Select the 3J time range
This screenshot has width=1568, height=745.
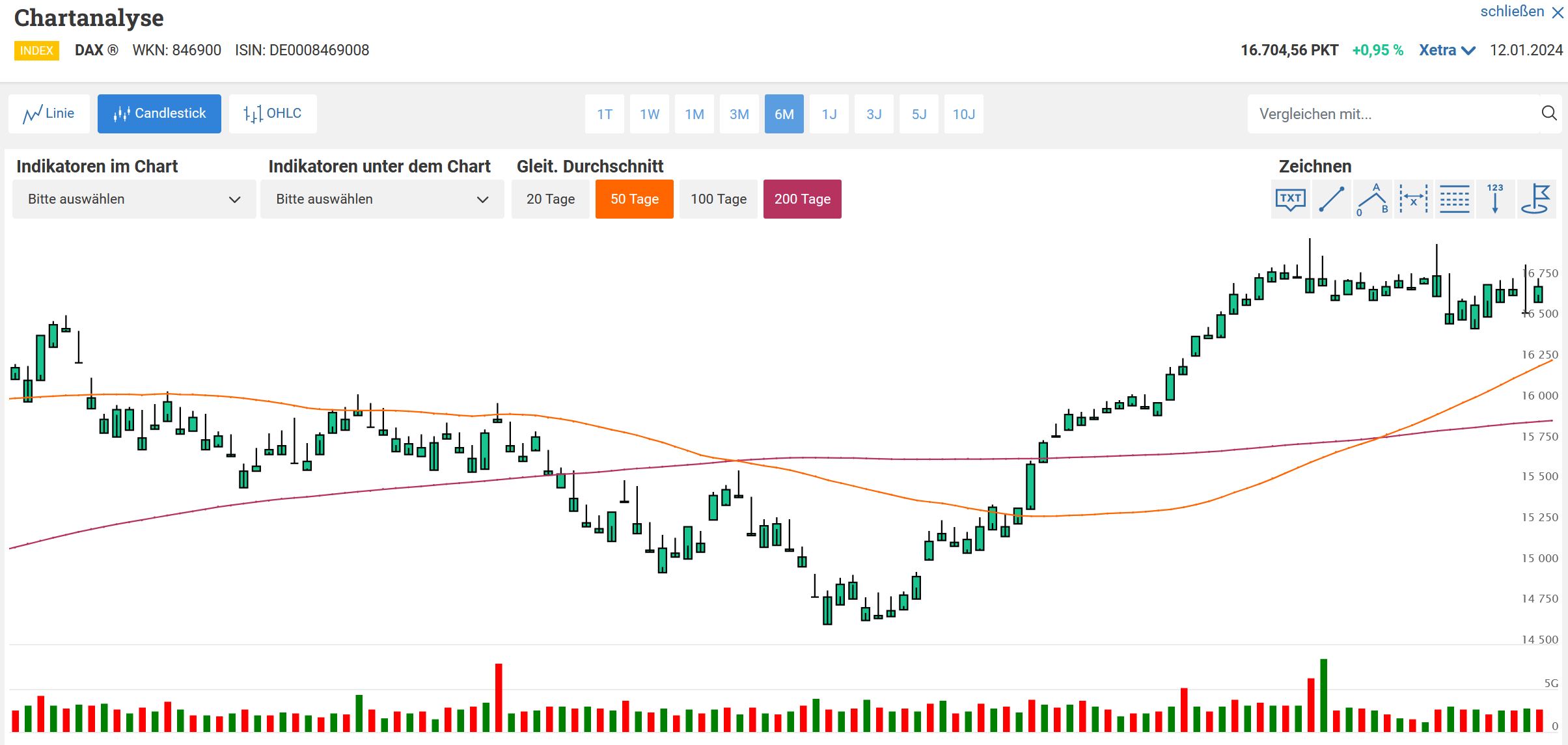pyautogui.click(x=874, y=114)
